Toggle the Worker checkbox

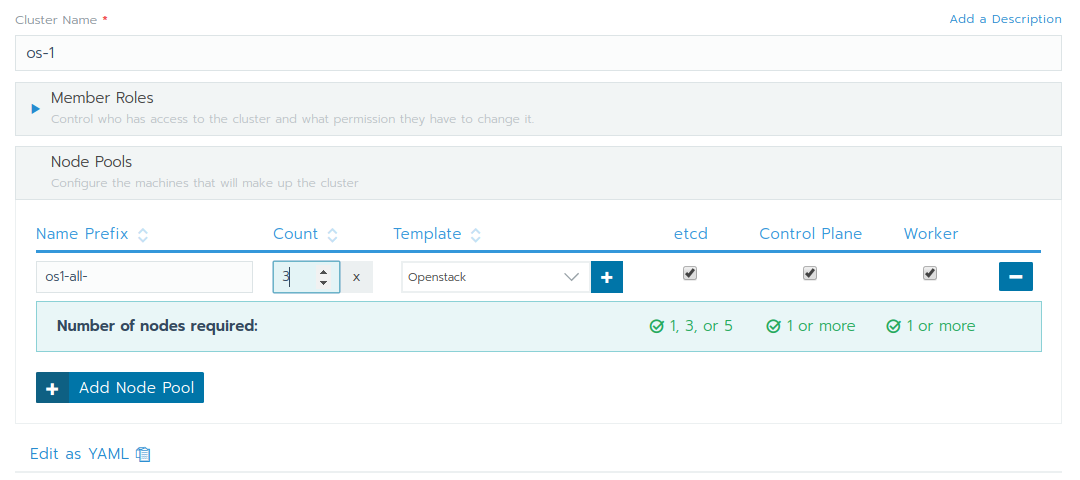click(930, 273)
